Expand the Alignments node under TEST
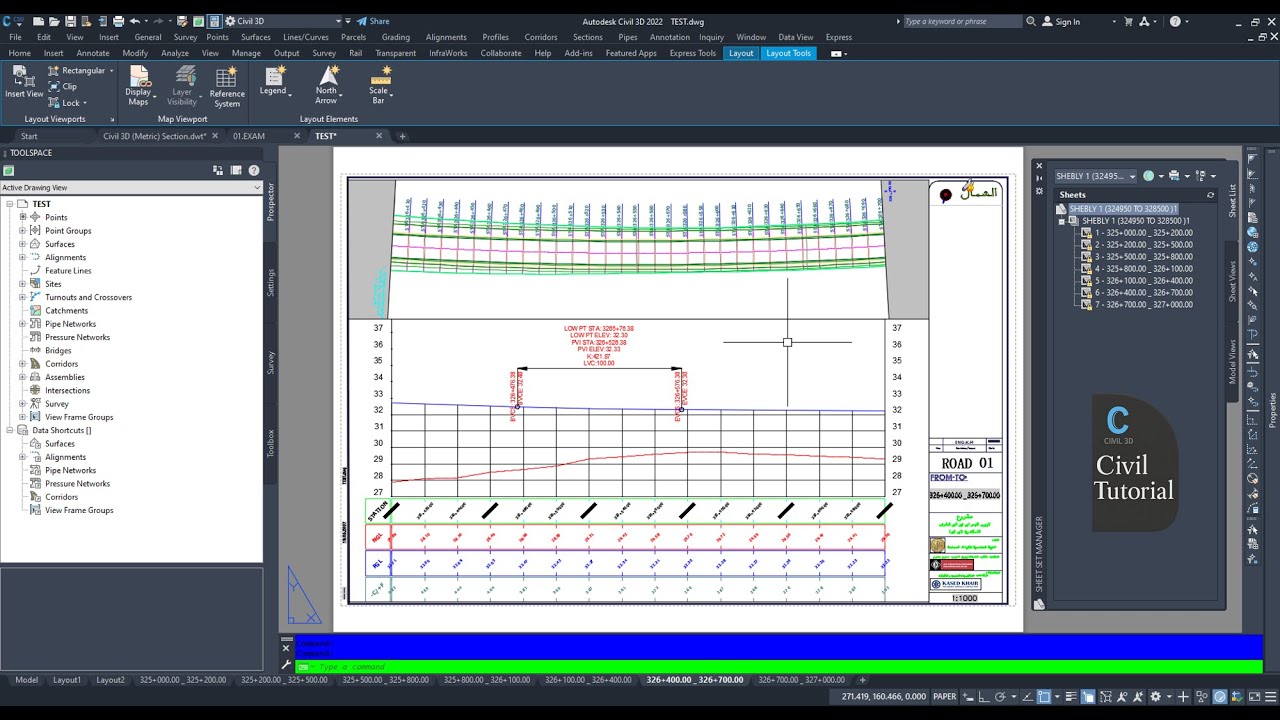Image resolution: width=1280 pixels, height=720 pixels. coord(22,257)
